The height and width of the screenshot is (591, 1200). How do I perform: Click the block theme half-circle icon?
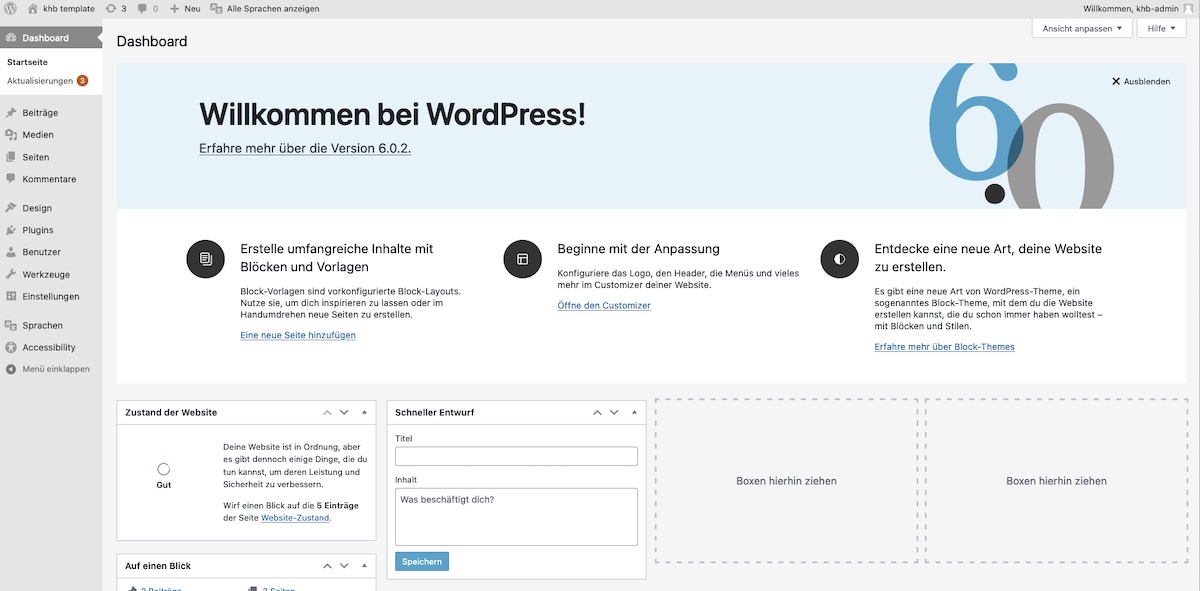coord(839,259)
